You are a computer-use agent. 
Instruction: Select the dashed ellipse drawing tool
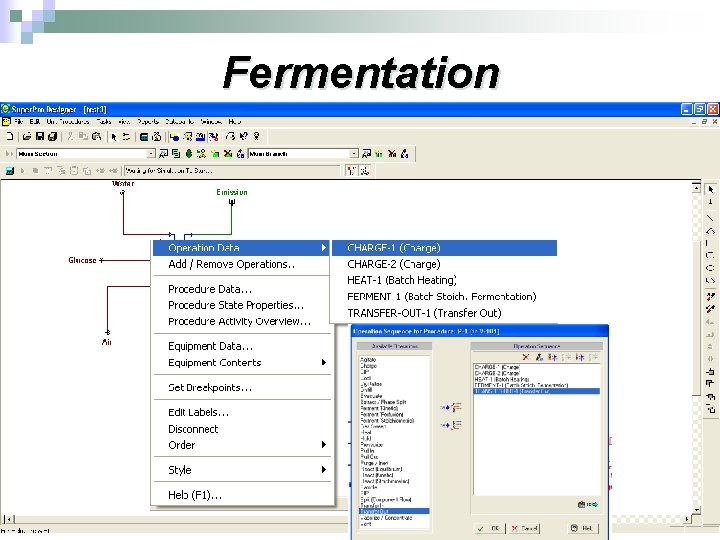point(711,268)
